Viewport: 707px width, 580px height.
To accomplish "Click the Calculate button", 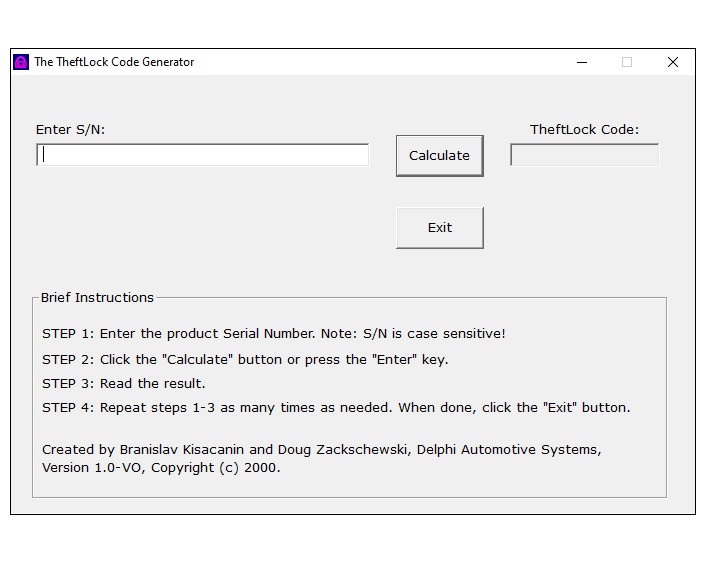I will (440, 156).
